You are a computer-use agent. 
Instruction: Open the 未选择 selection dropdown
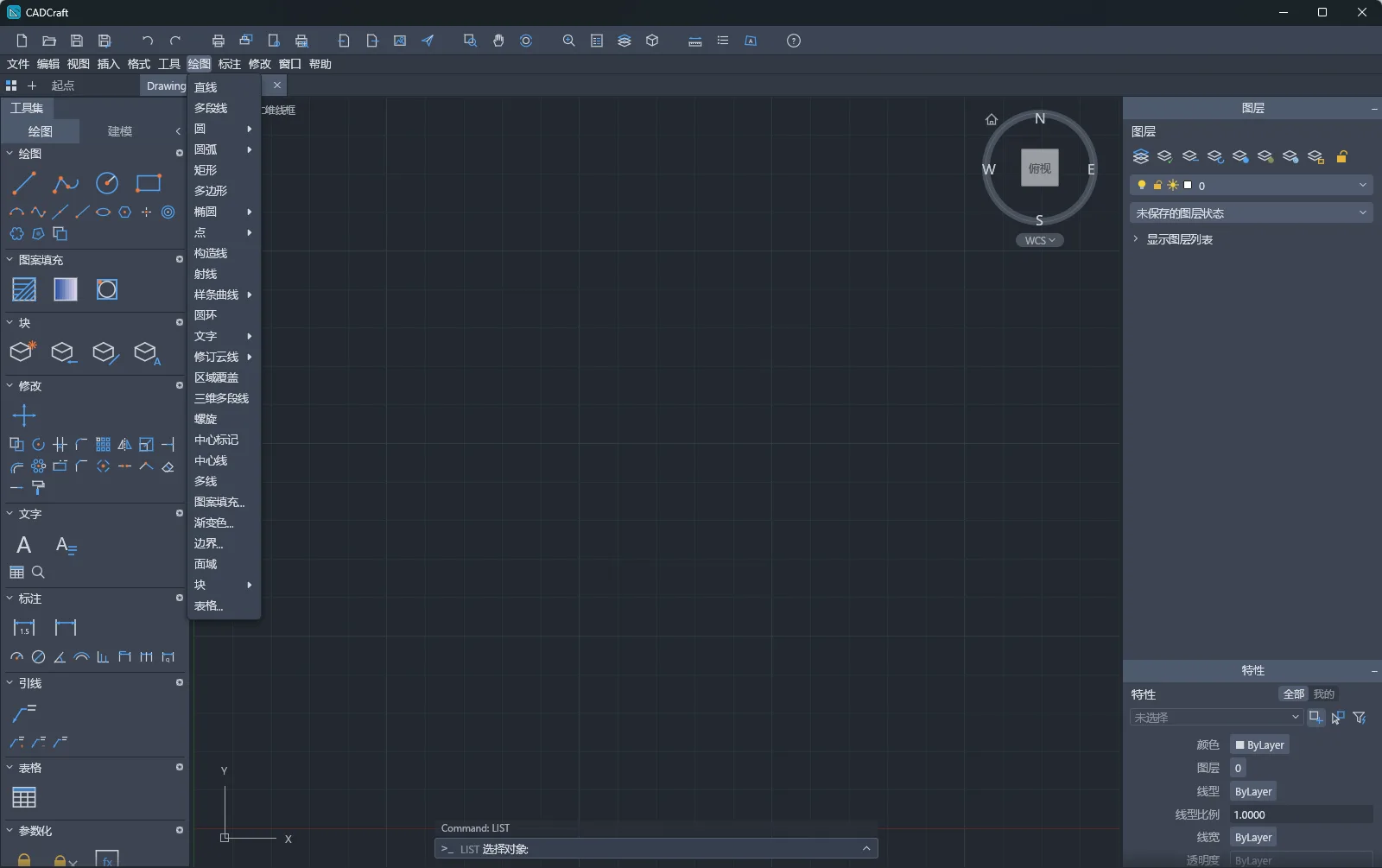pos(1216,717)
